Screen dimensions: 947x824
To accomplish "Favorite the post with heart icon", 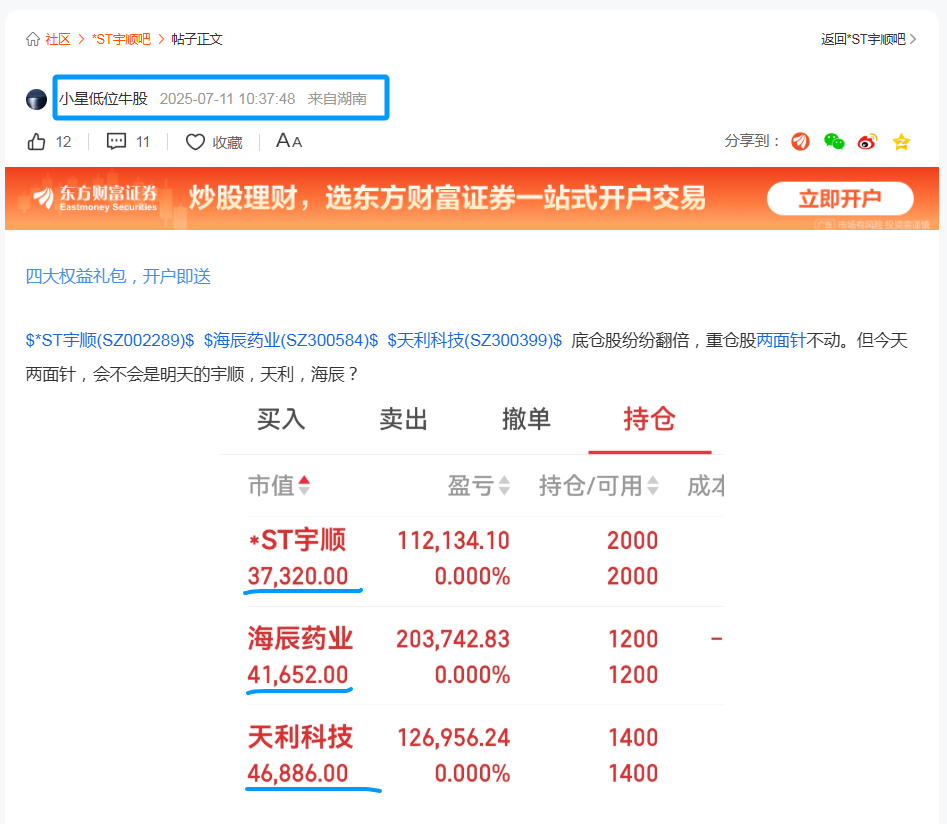I will click(x=195, y=142).
